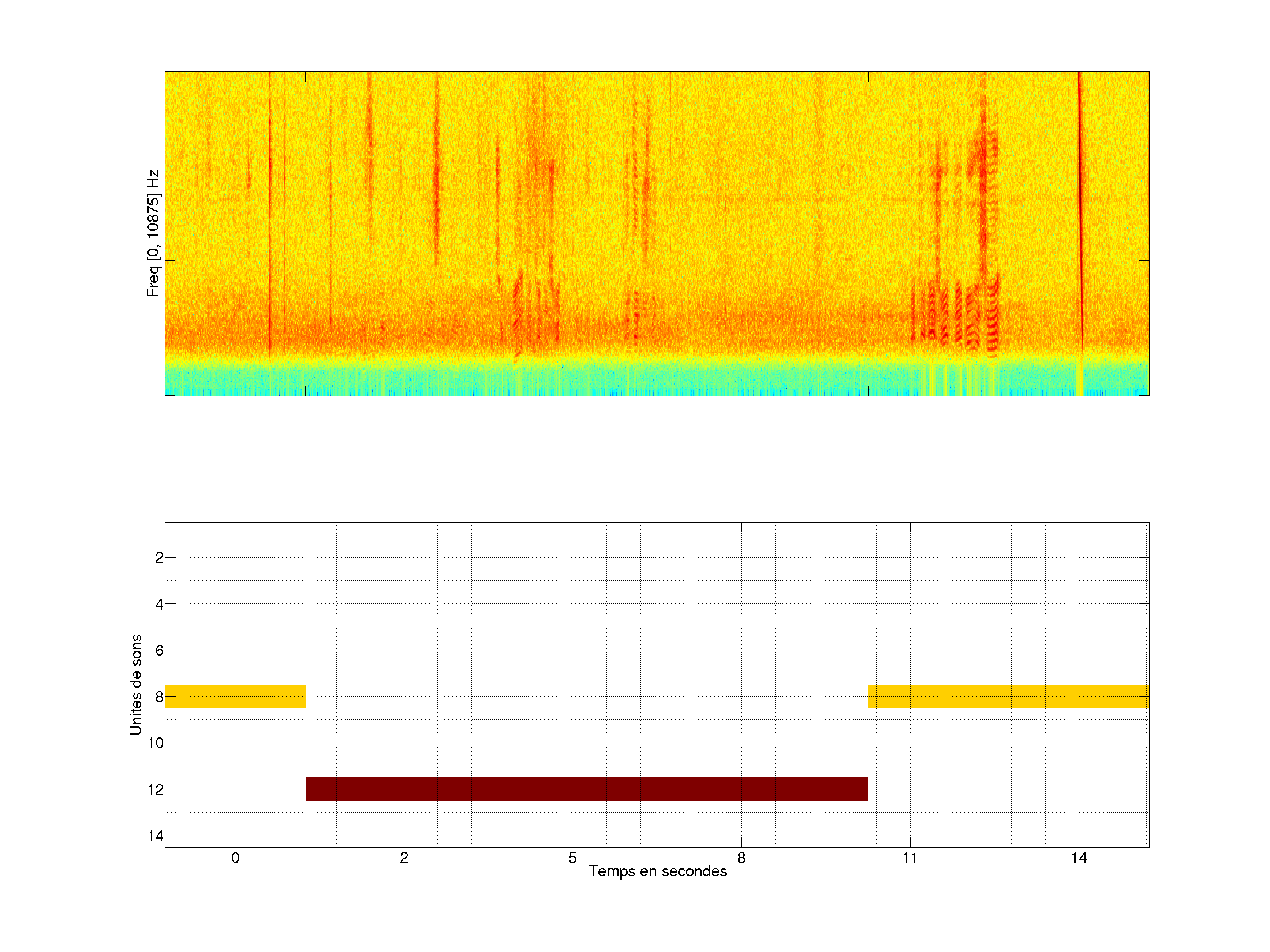Click the left yellow bar at unit 8
1270x952 pixels.
click(x=235, y=696)
